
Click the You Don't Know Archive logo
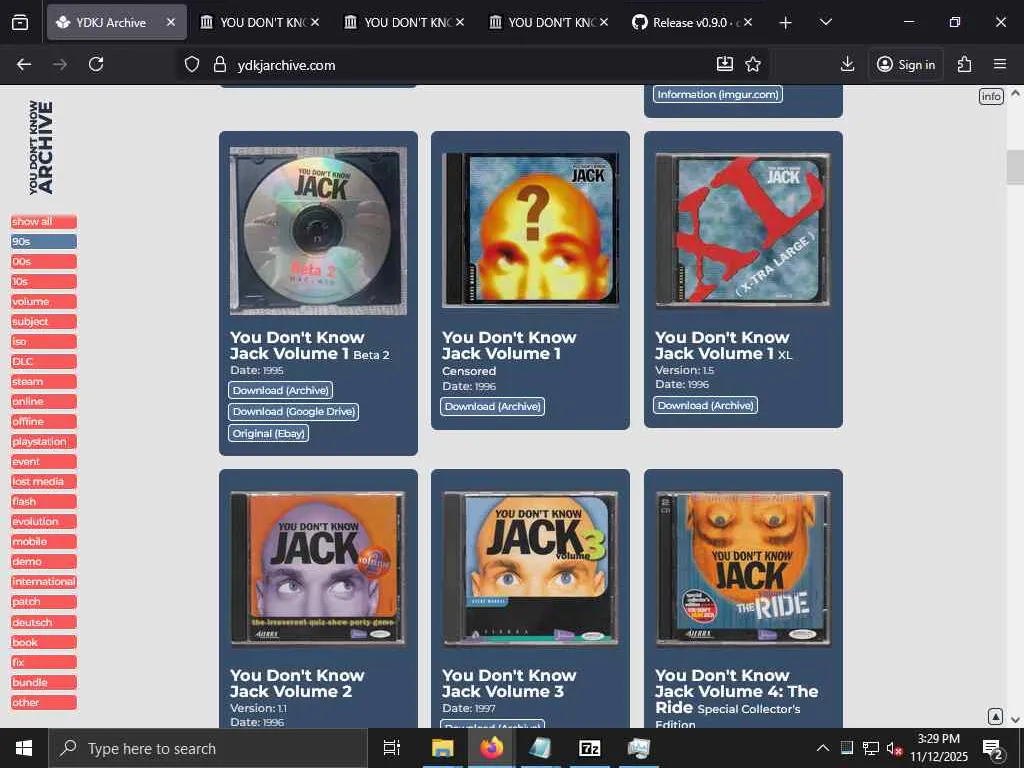[x=40, y=147]
